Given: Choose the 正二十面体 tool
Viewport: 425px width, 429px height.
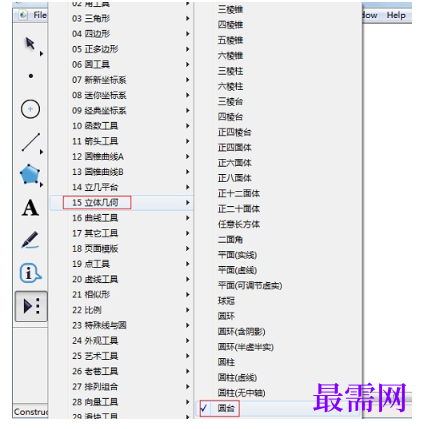Looking at the screenshot, I should (x=239, y=209).
